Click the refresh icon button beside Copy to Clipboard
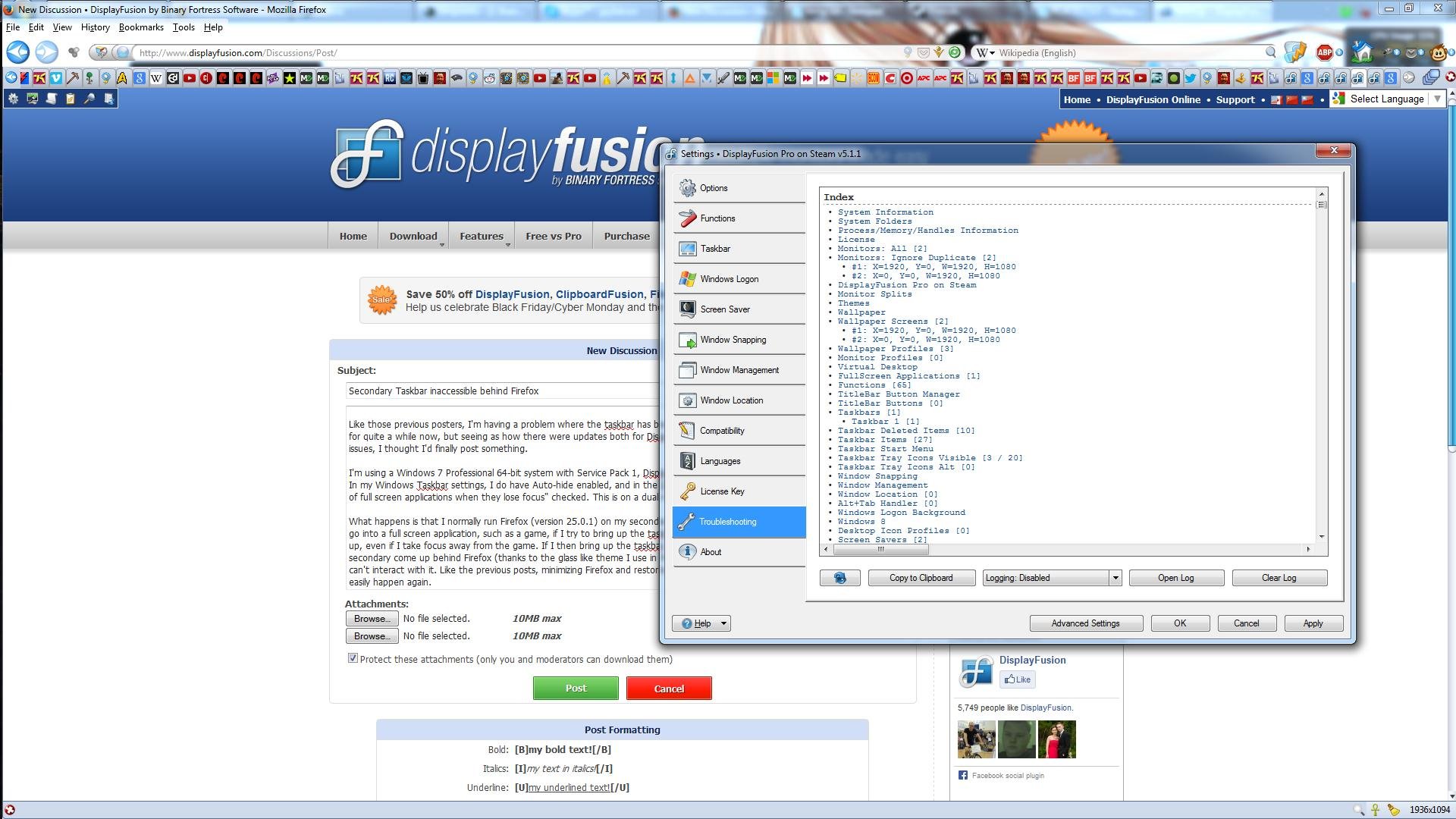 [x=839, y=578]
